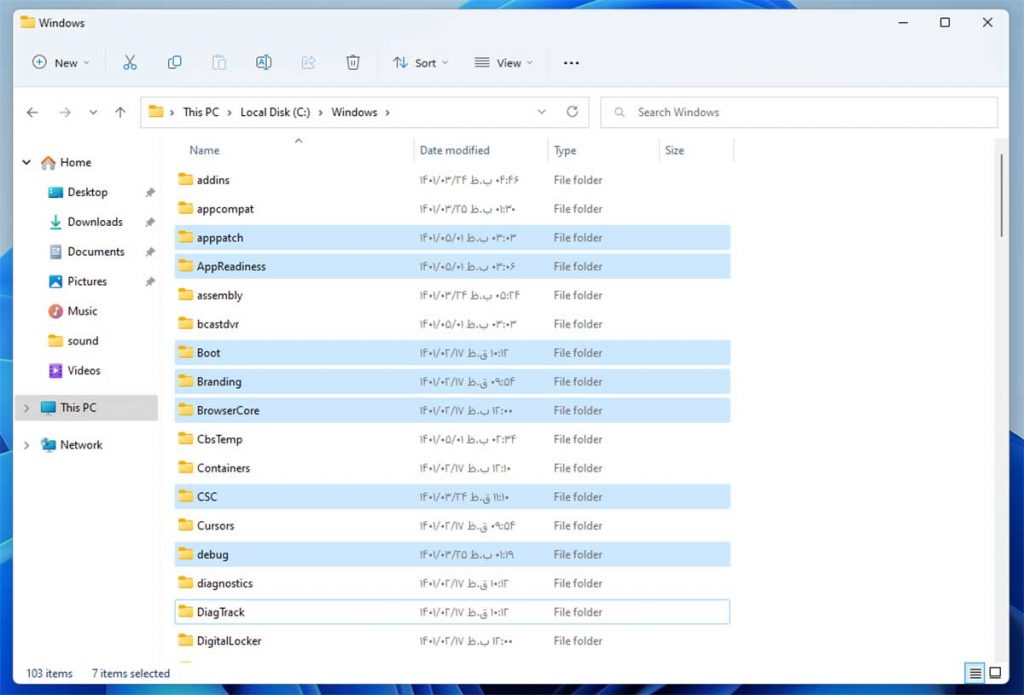Viewport: 1024px width, 695px height.
Task: Open the Sort options dropdown
Action: (x=420, y=62)
